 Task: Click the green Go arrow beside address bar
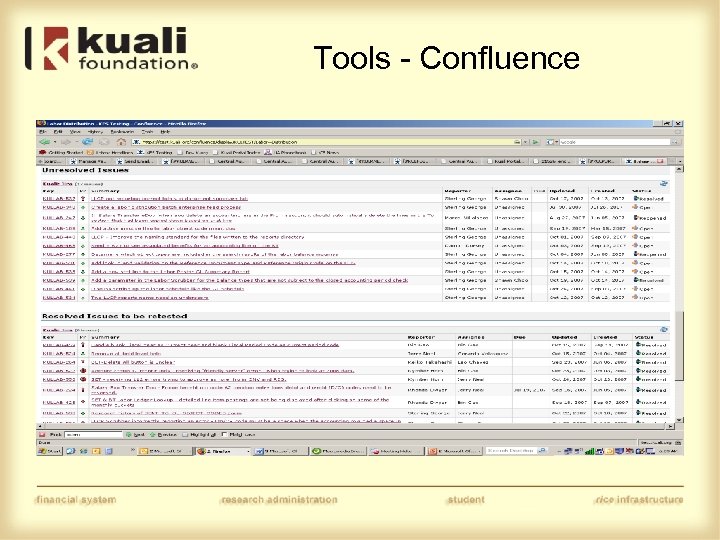[535, 142]
